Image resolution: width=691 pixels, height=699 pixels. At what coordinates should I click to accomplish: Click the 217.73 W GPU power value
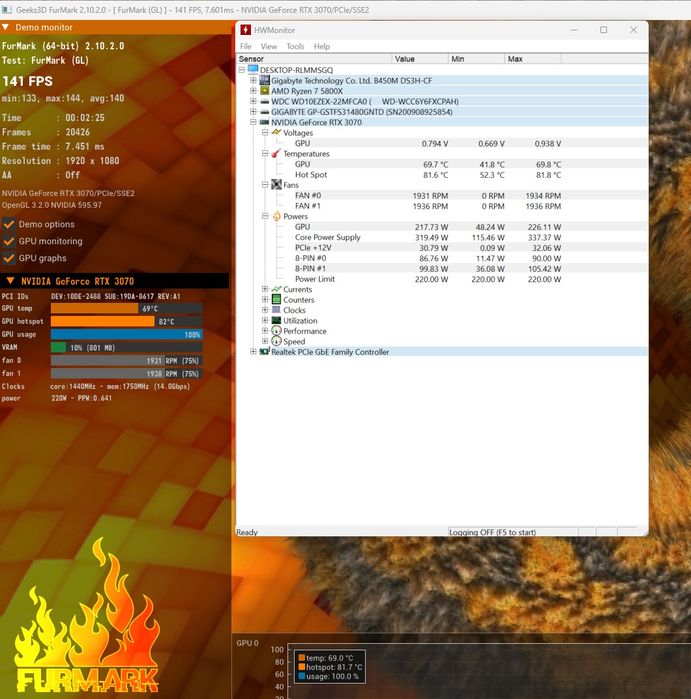click(431, 227)
